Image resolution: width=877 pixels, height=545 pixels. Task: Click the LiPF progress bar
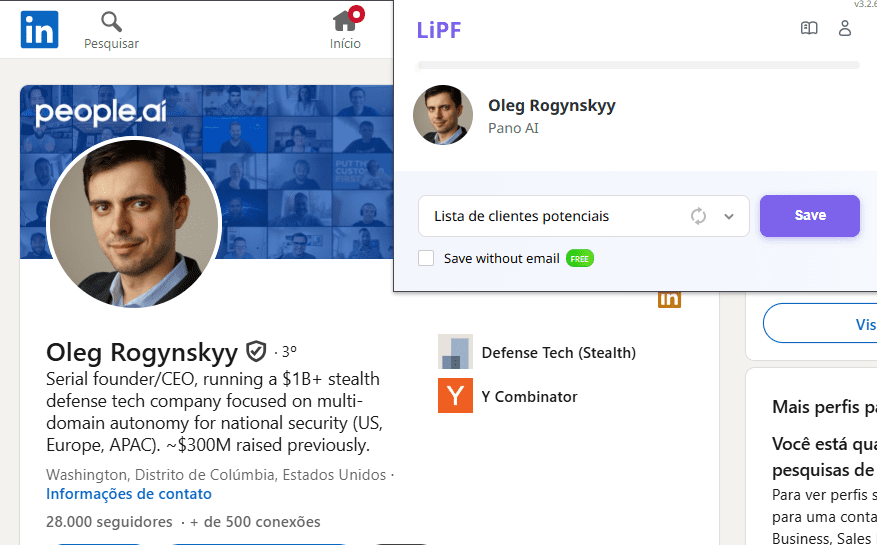pos(638,65)
